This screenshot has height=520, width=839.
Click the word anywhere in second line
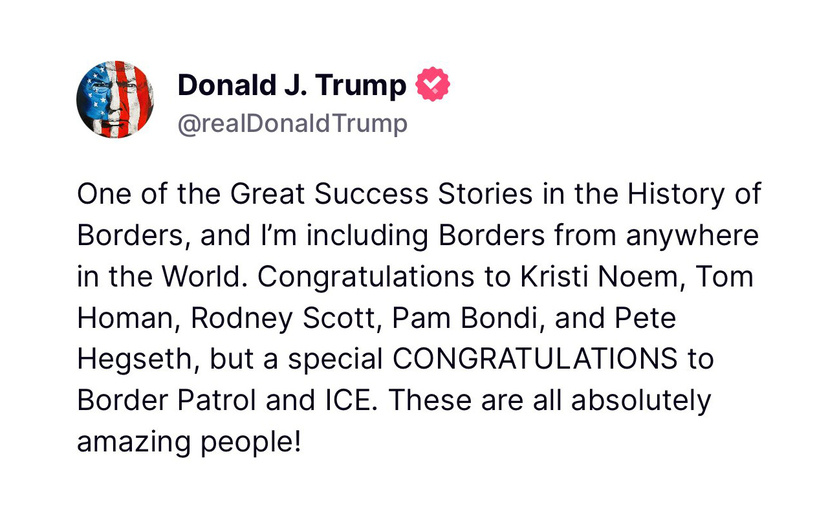click(692, 236)
